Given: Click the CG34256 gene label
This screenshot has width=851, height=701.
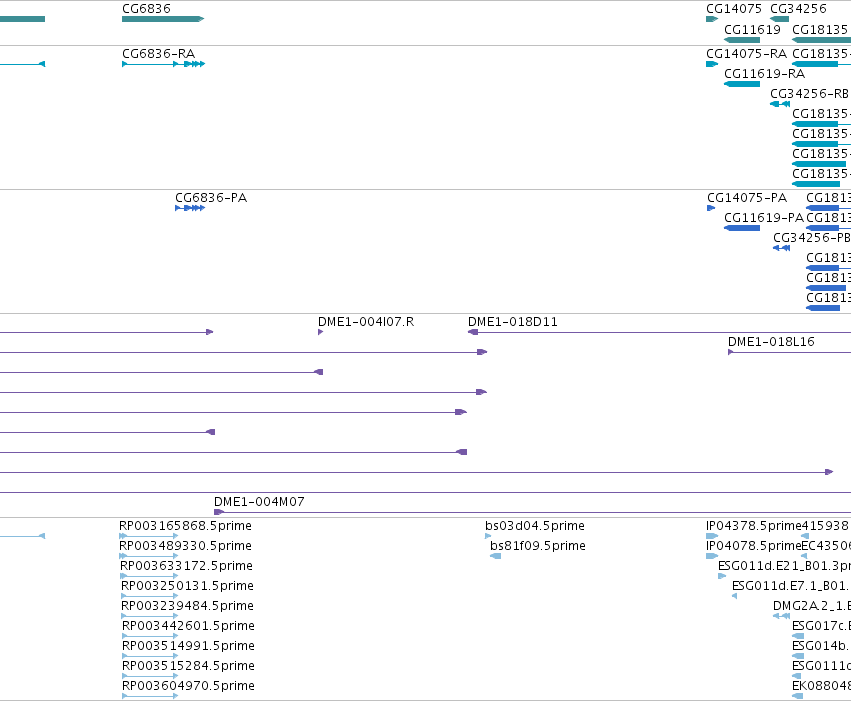Looking at the screenshot, I should click(x=798, y=9).
